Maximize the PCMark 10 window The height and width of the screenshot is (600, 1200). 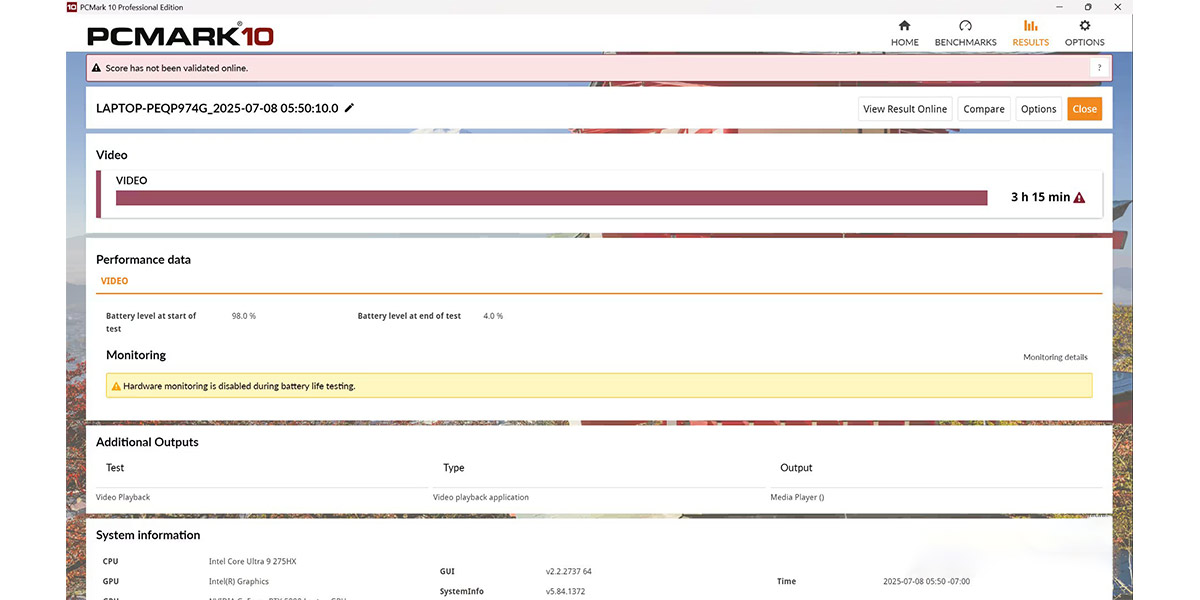pos(1088,7)
